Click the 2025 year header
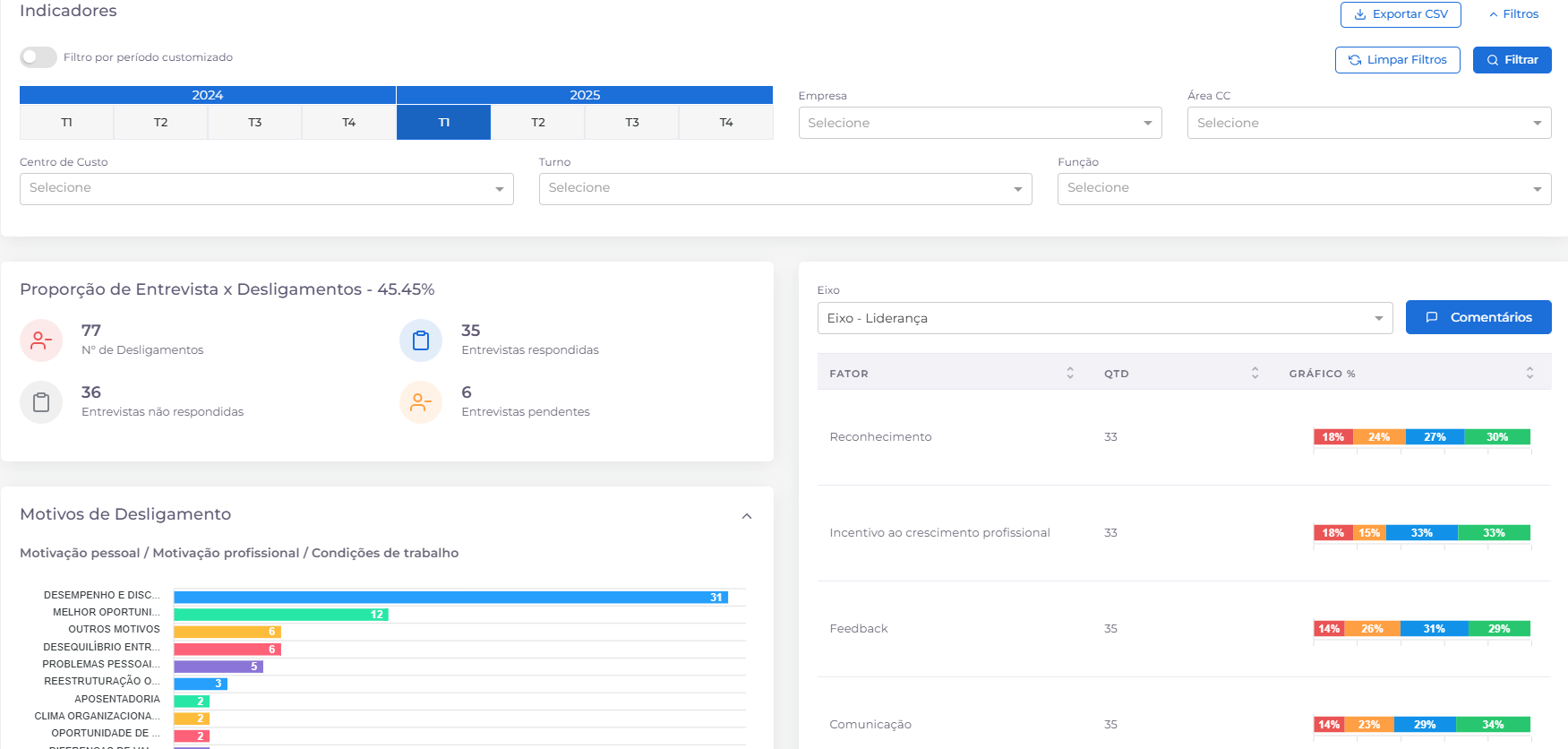 [585, 95]
